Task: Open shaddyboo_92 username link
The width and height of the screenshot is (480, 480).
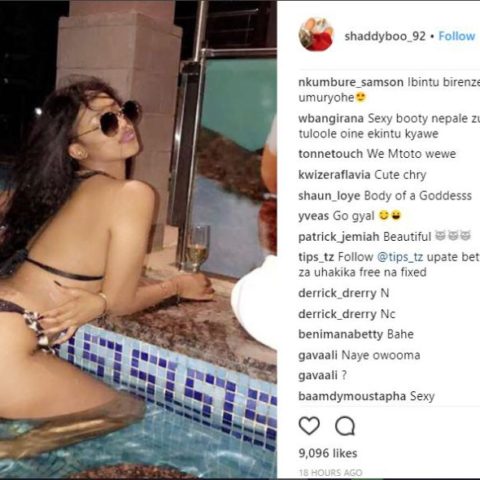Action: tap(385, 36)
